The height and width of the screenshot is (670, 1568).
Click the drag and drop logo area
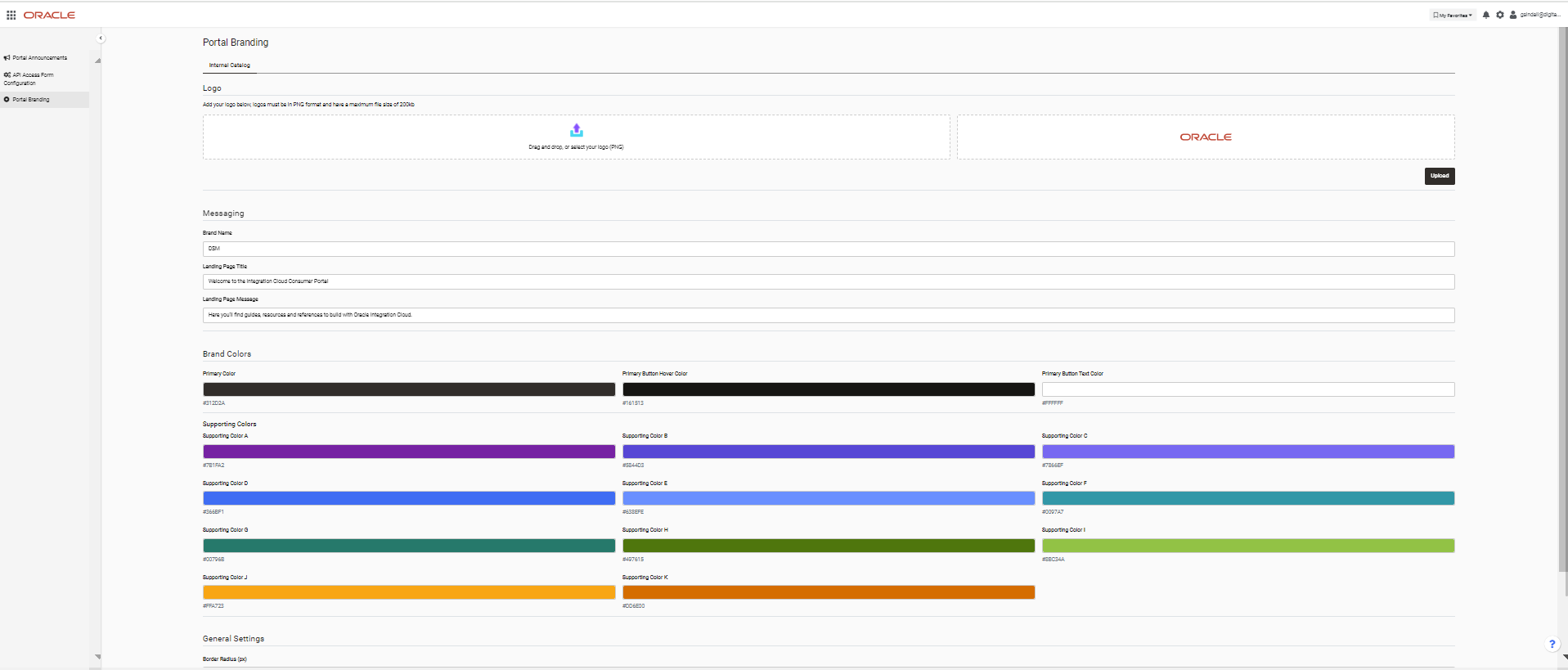click(577, 137)
